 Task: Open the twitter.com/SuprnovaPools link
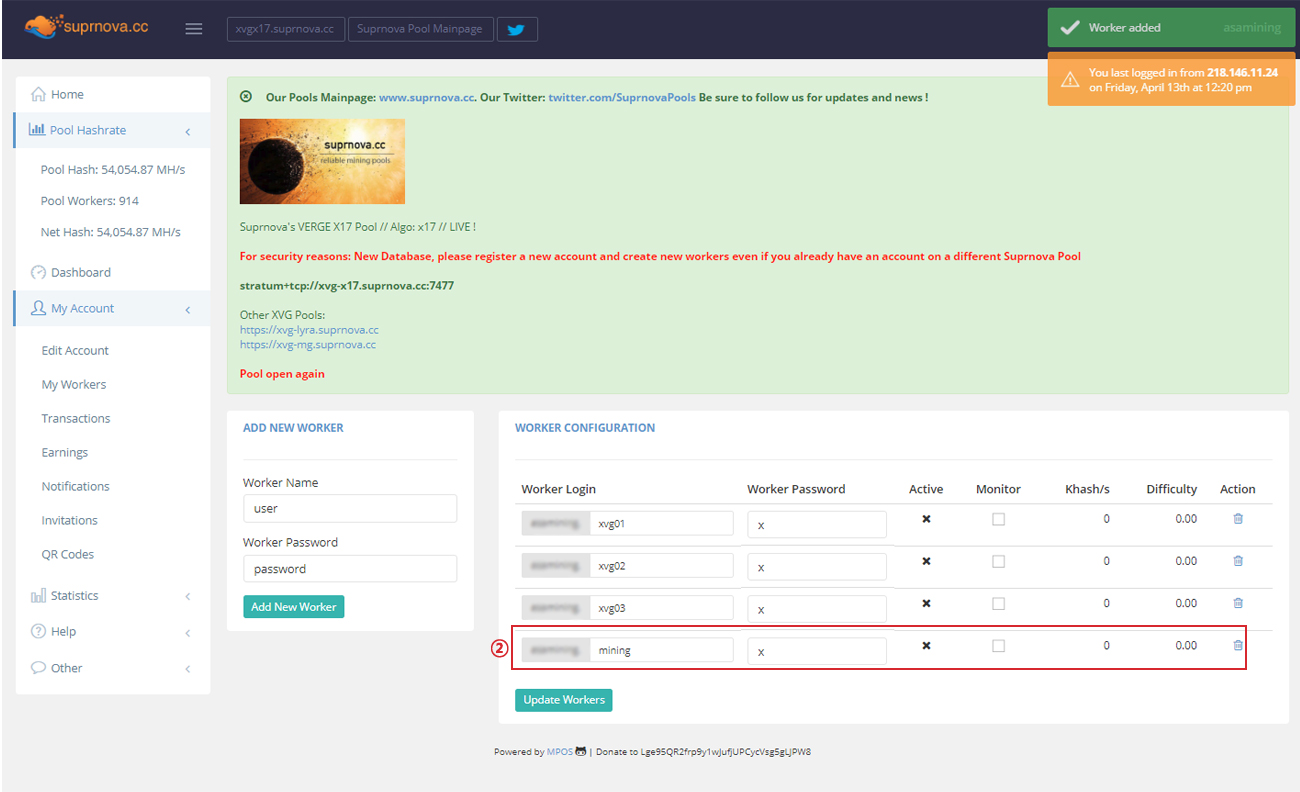(622, 97)
